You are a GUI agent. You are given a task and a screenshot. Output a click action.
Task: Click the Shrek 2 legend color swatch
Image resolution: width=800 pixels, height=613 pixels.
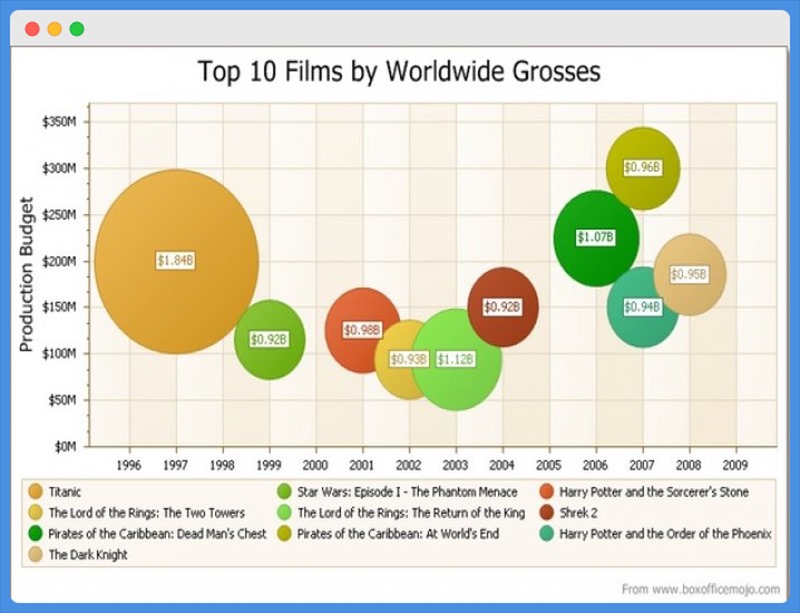(547, 513)
